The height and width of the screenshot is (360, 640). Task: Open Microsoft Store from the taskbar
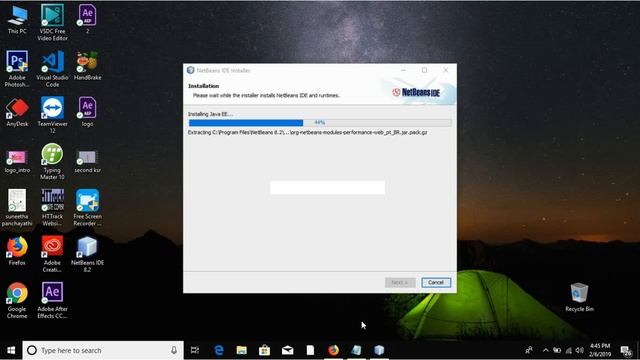264,350
